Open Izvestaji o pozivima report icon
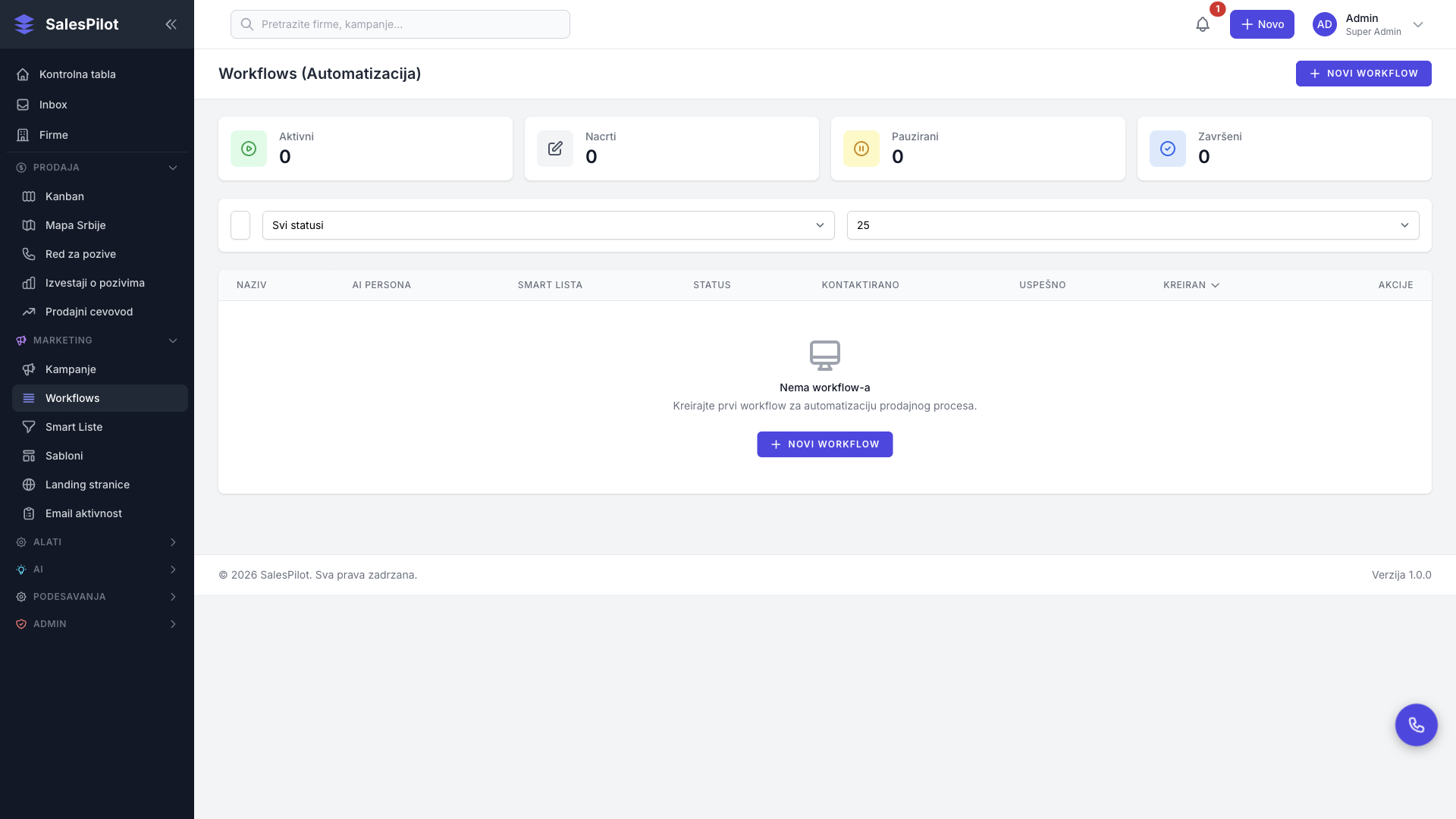Screen dimensions: 1456x819 [28, 283]
